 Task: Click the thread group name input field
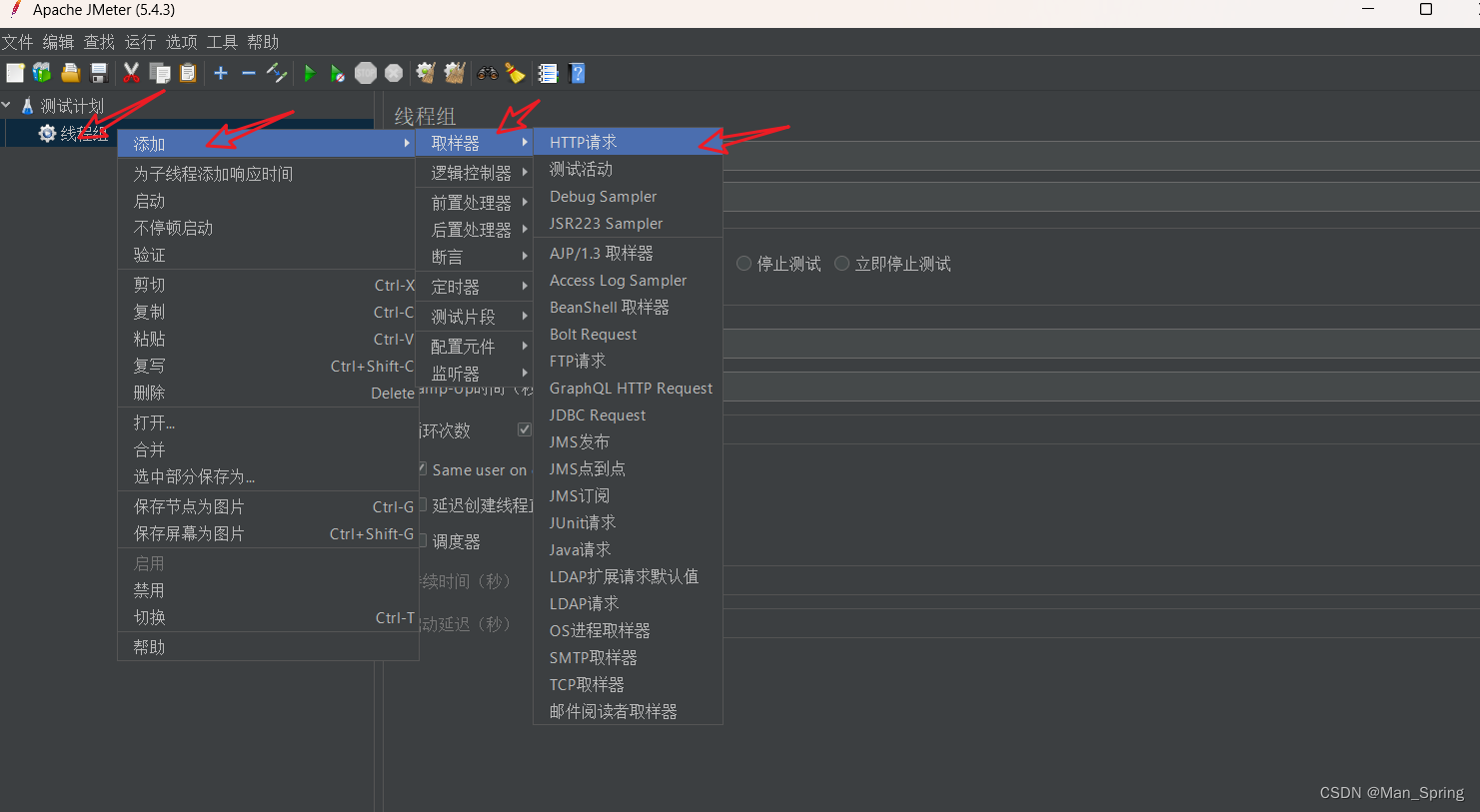[1100, 156]
